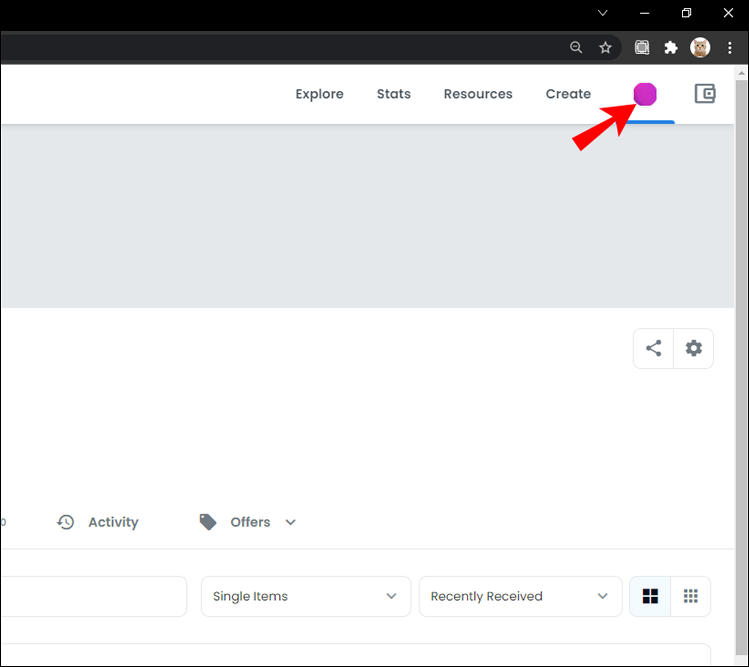Open the screenshot extension icon
Image resolution: width=749 pixels, height=667 pixels.
pyautogui.click(x=642, y=47)
